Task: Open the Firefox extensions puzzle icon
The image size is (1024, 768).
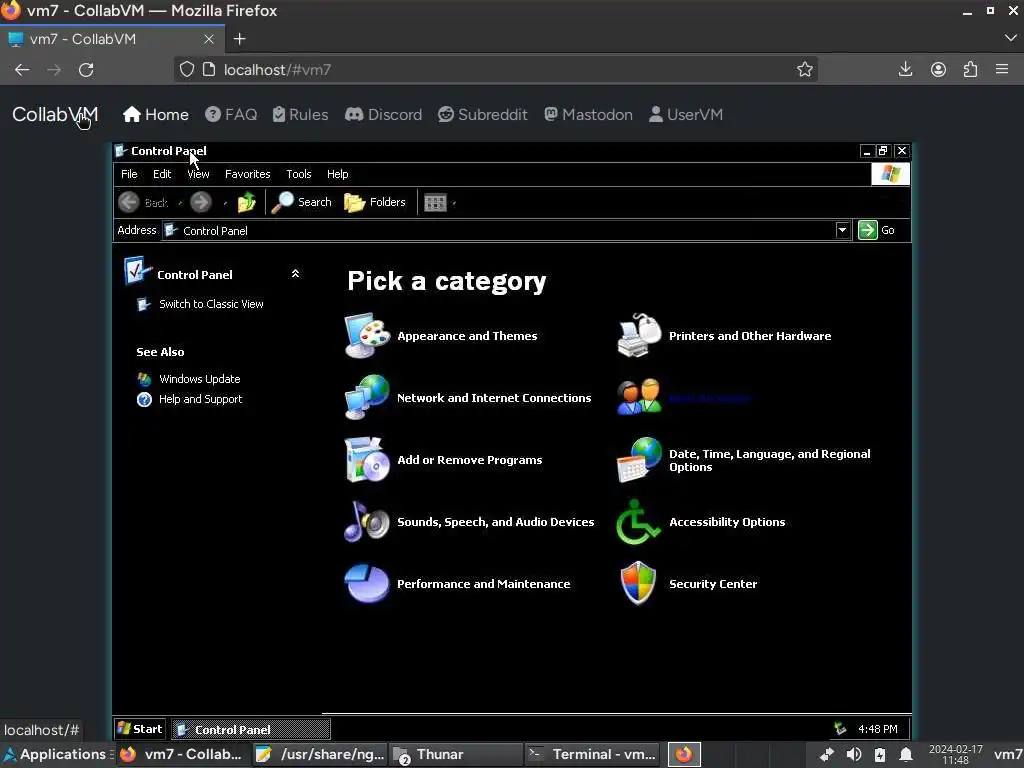Action: [970, 69]
